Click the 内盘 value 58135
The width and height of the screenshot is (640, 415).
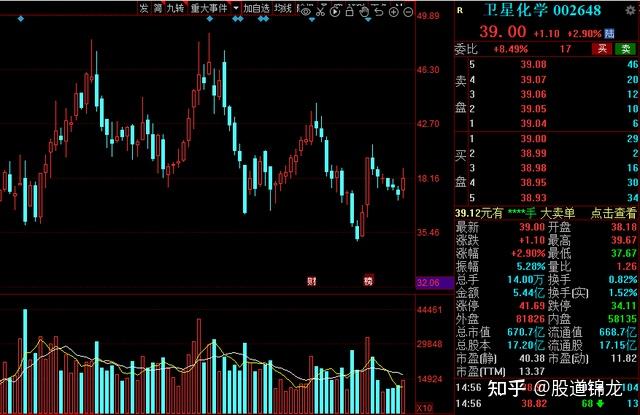pyautogui.click(x=622, y=319)
